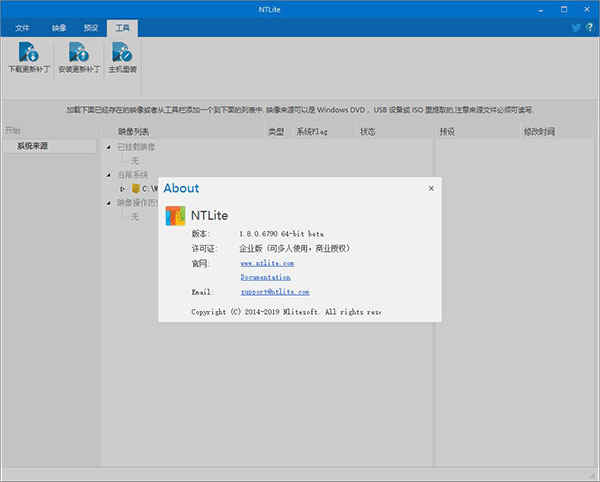Collapse the image operation history group
600x482 pixels.
coord(109,203)
